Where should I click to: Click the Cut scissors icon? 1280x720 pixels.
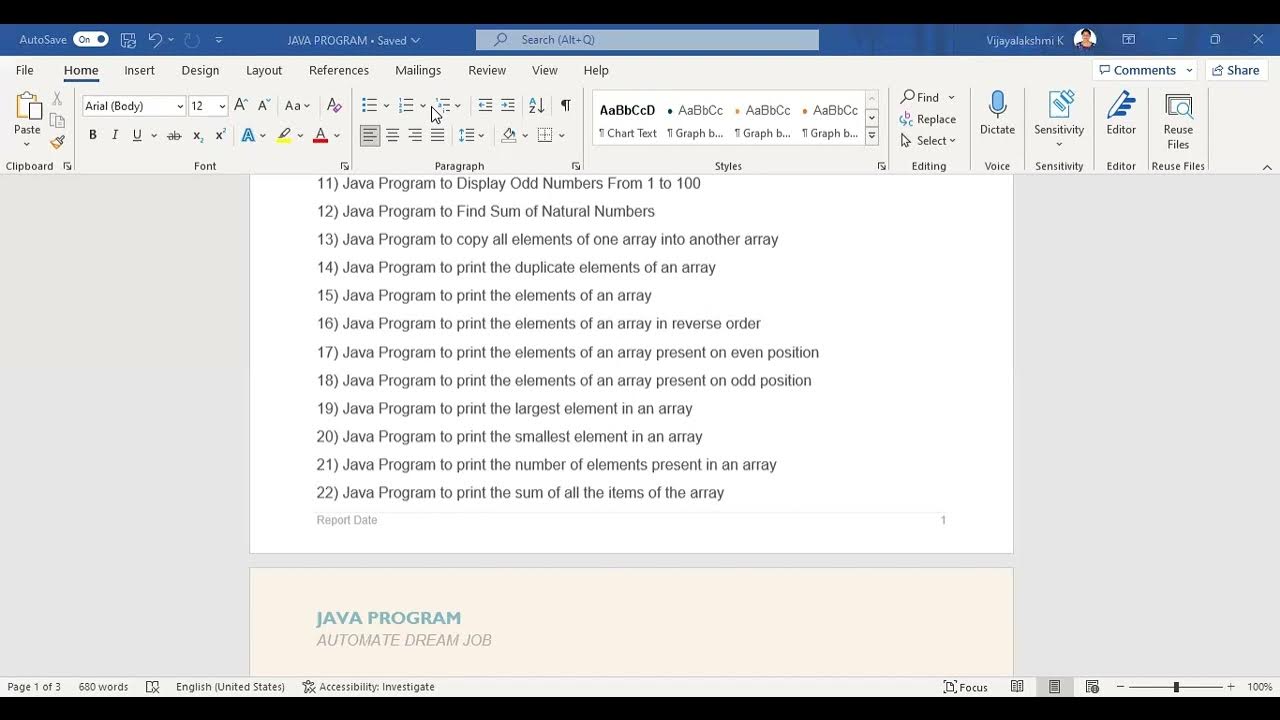[x=57, y=99]
